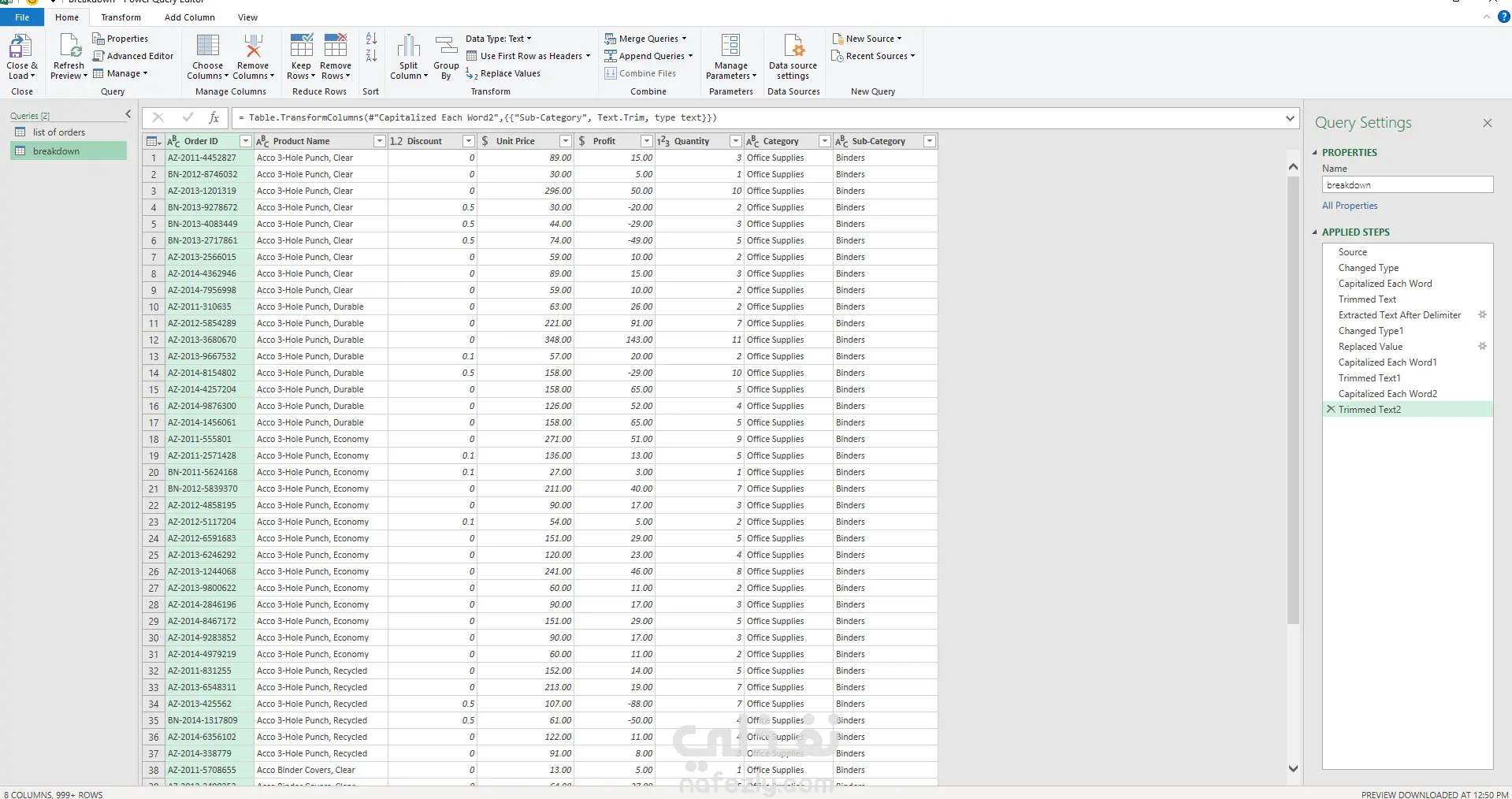Open the Merge Queries dropdown

click(x=646, y=39)
